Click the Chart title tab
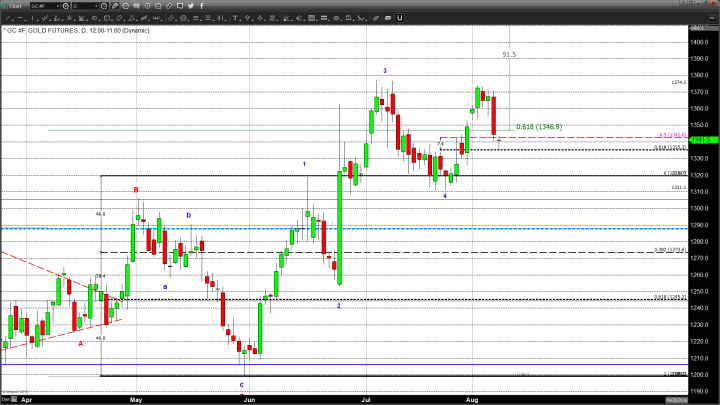This screenshot has width=720, height=405. (20, 6)
